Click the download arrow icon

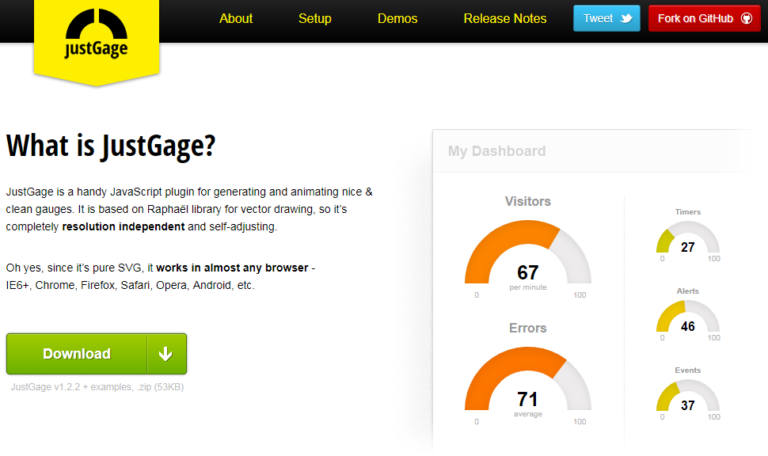click(x=166, y=354)
